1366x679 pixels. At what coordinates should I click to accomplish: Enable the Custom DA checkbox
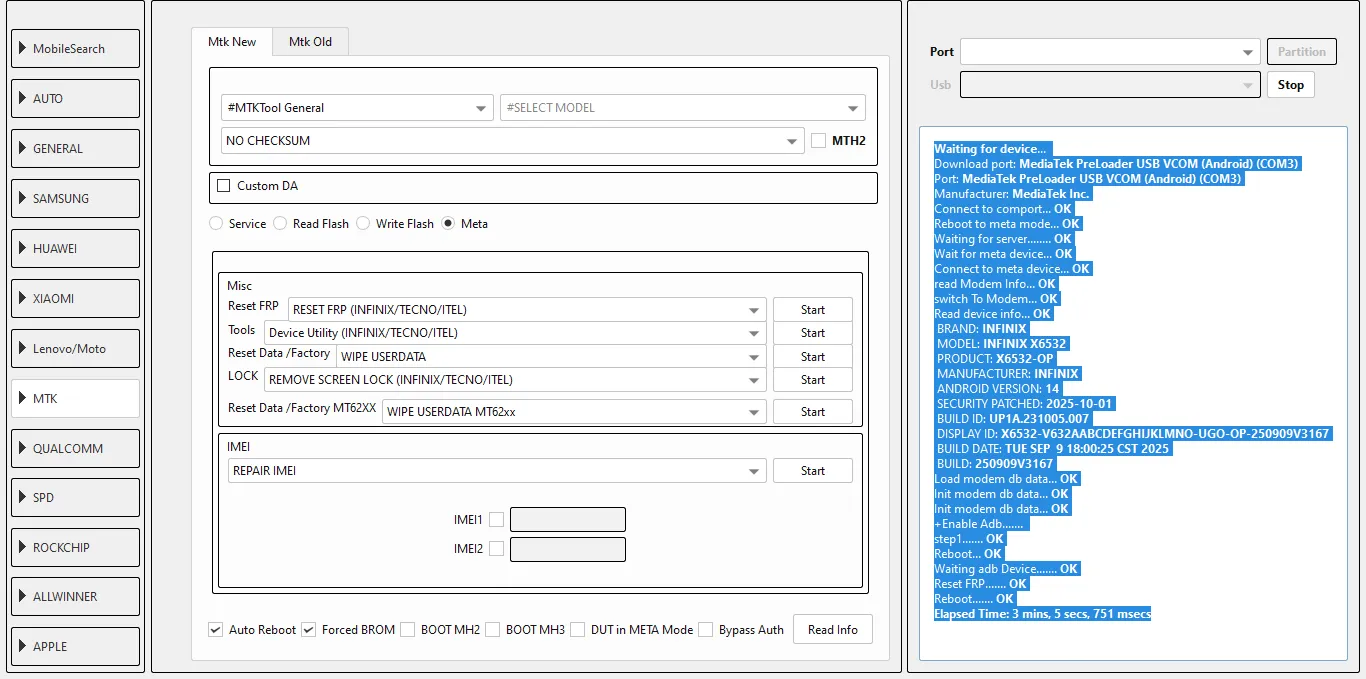tap(224, 186)
